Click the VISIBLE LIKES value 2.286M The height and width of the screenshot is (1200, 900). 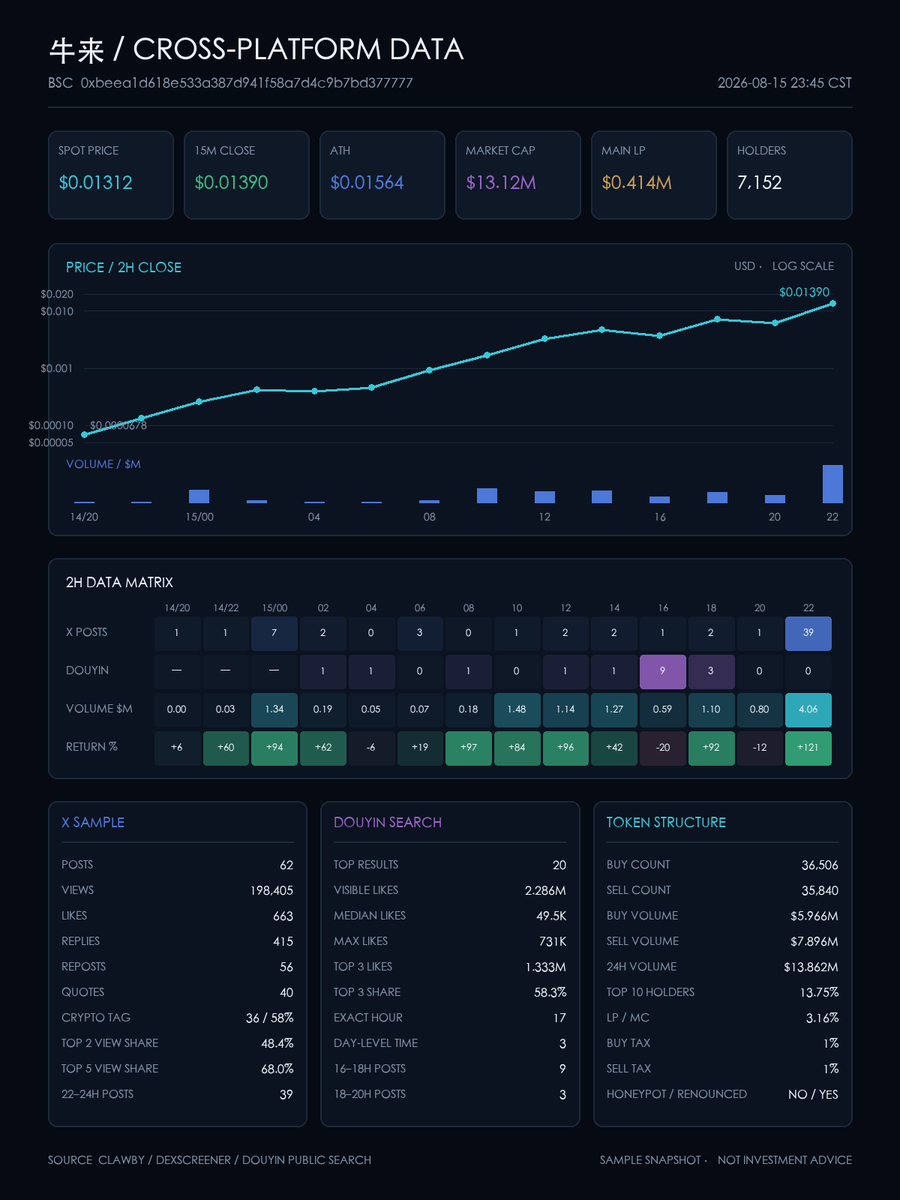point(545,890)
